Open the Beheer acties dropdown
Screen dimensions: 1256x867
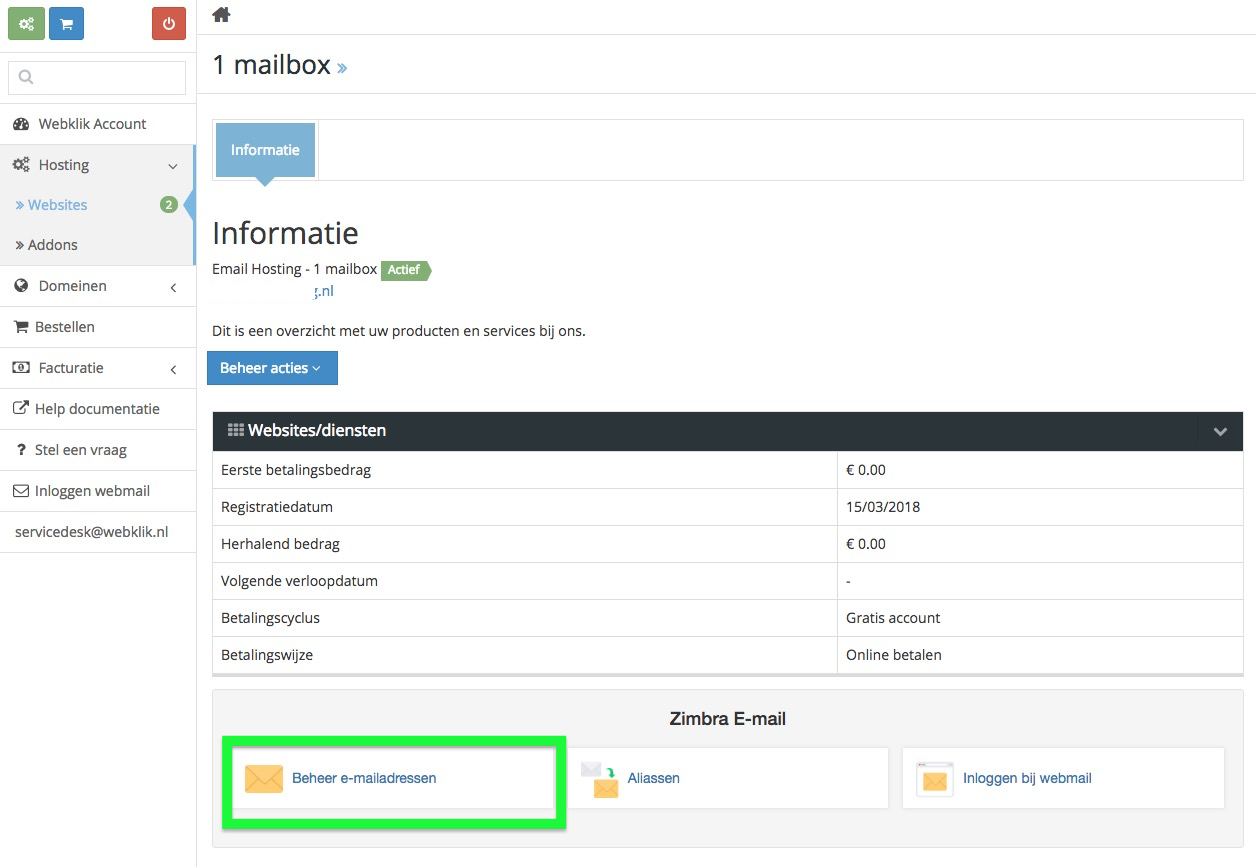[272, 368]
